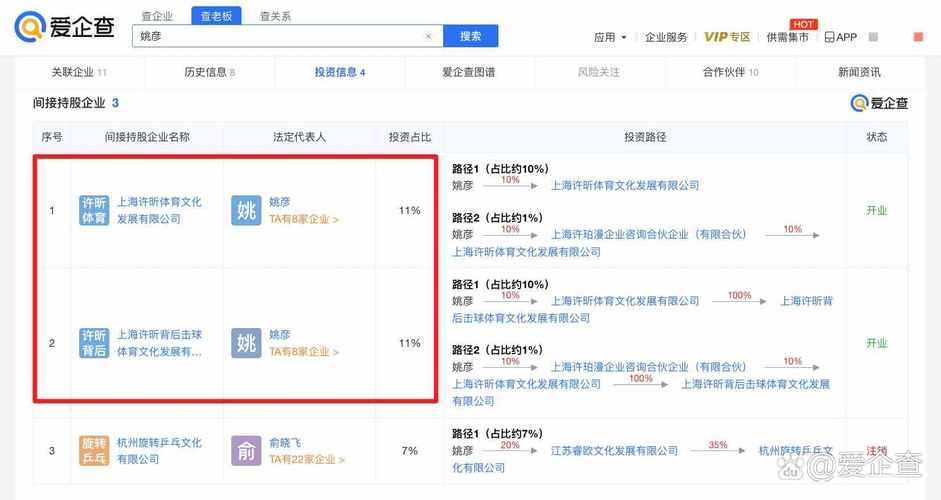Open 杭州旋转乒乓文化有限公司 company link
941x500 pixels.
pos(159,451)
